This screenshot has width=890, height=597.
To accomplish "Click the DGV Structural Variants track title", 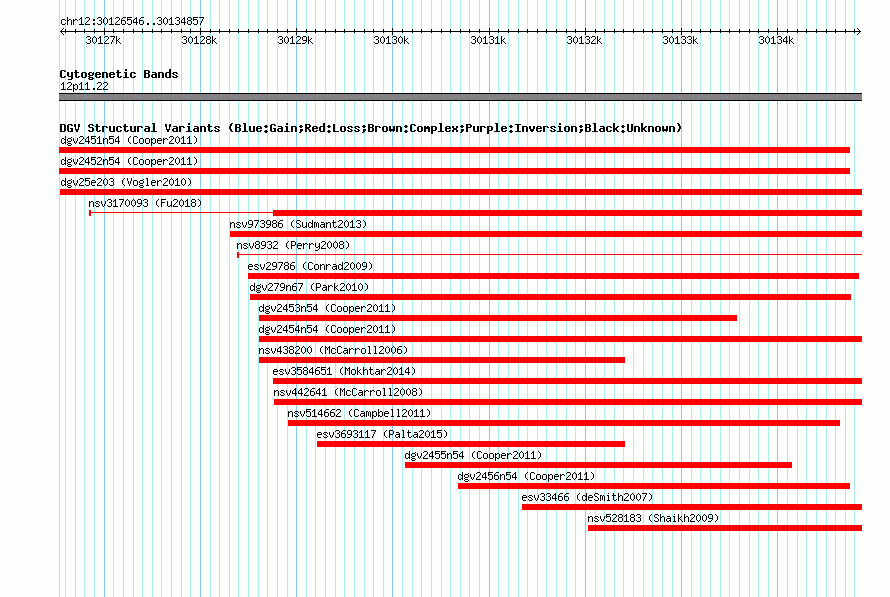I will 371,128.
